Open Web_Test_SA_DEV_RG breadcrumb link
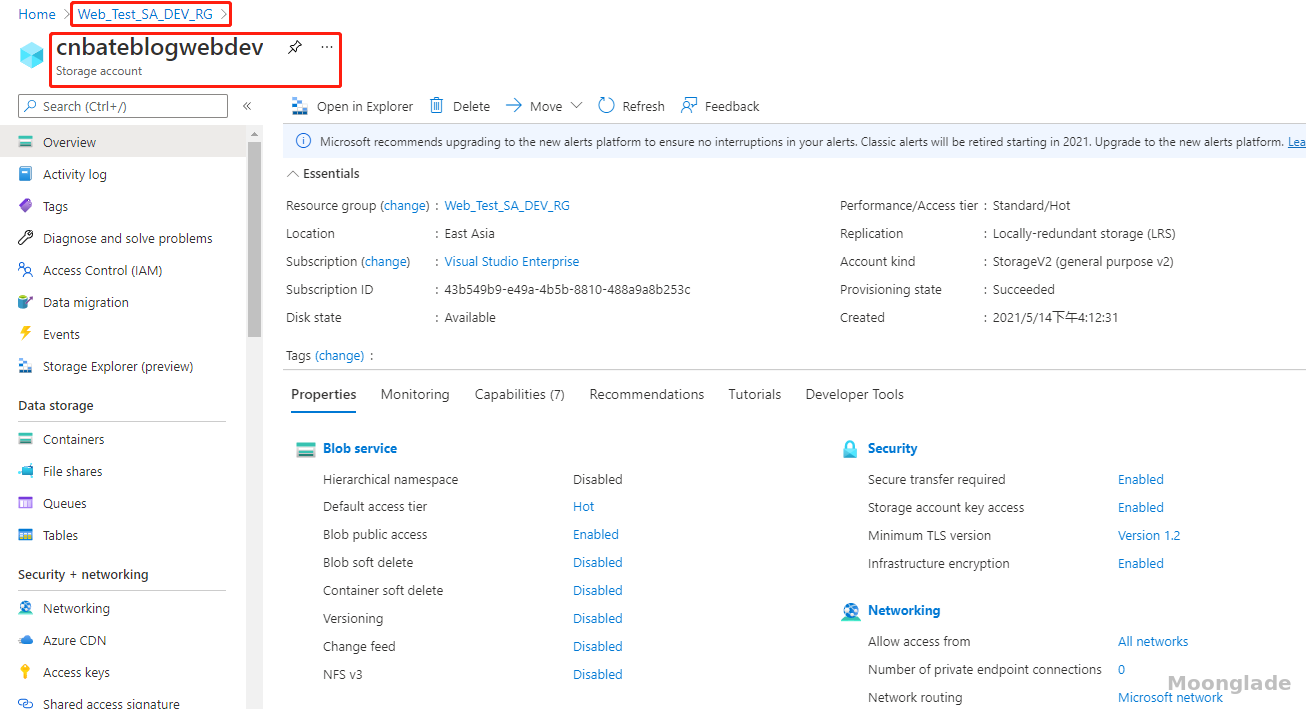Screen dimensions: 1306x709 pyautogui.click(x=145, y=14)
